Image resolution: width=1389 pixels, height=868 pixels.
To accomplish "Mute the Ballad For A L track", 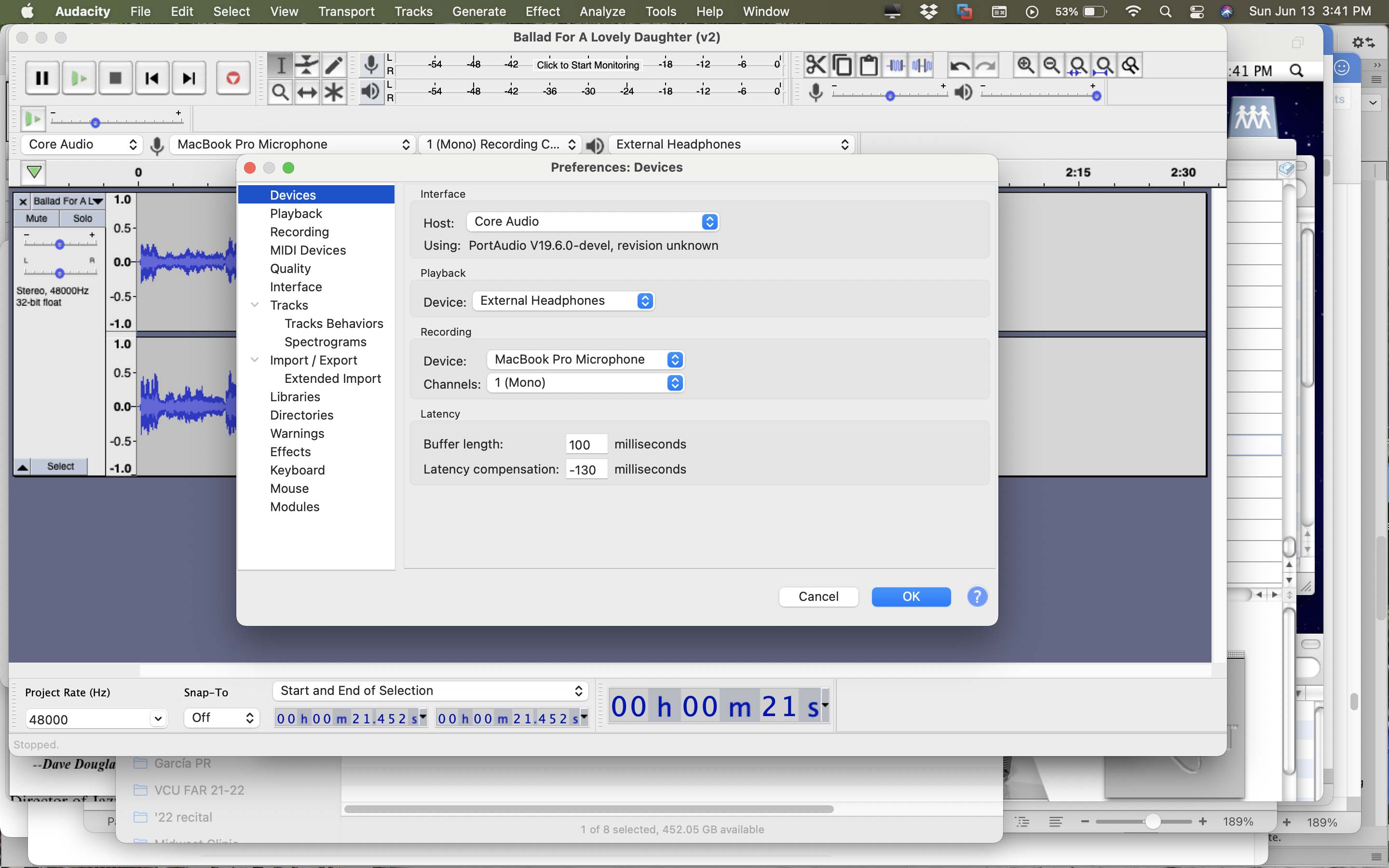I will [36, 218].
